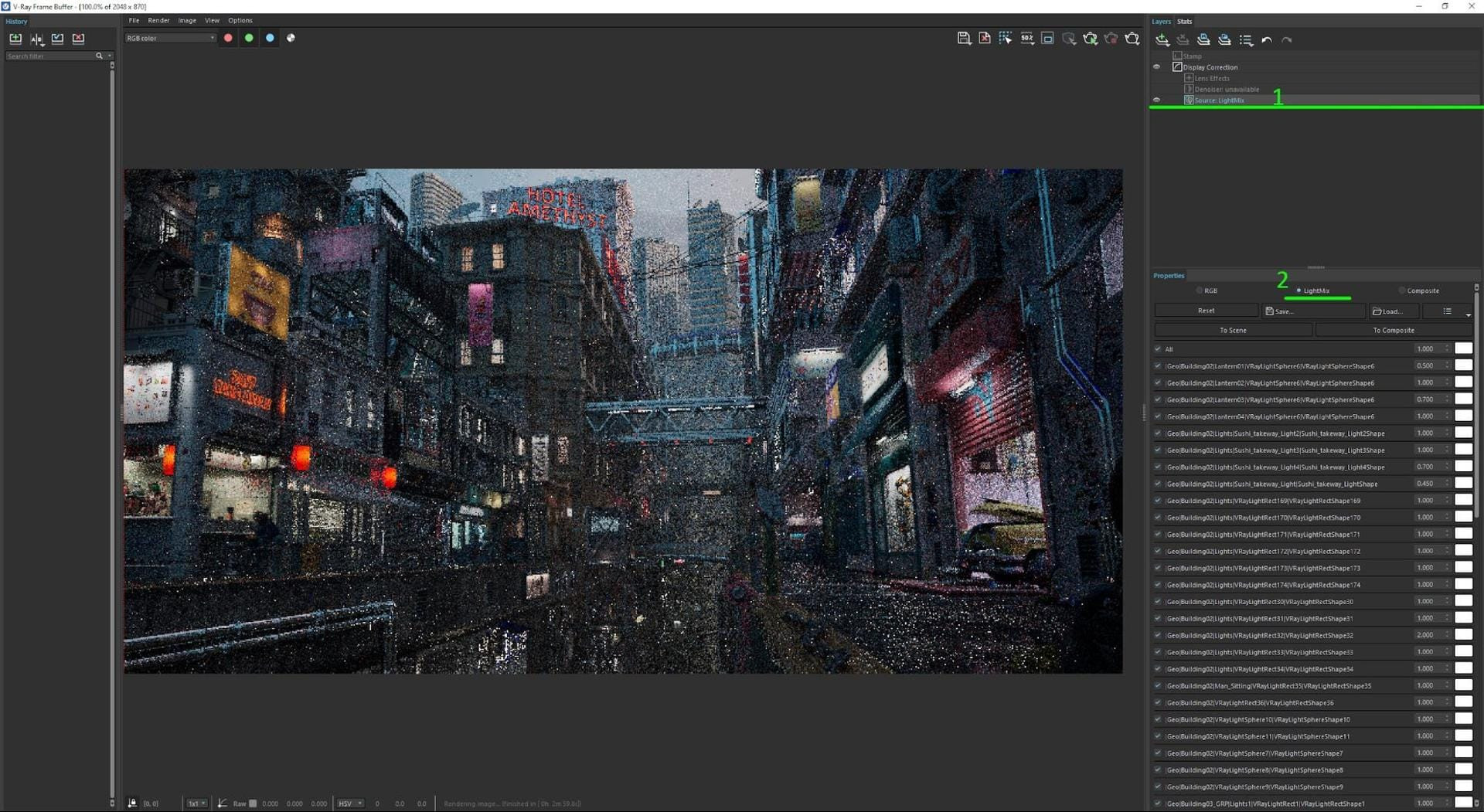The height and width of the screenshot is (812, 1484).
Task: Open the Image menu
Action: pos(187,21)
